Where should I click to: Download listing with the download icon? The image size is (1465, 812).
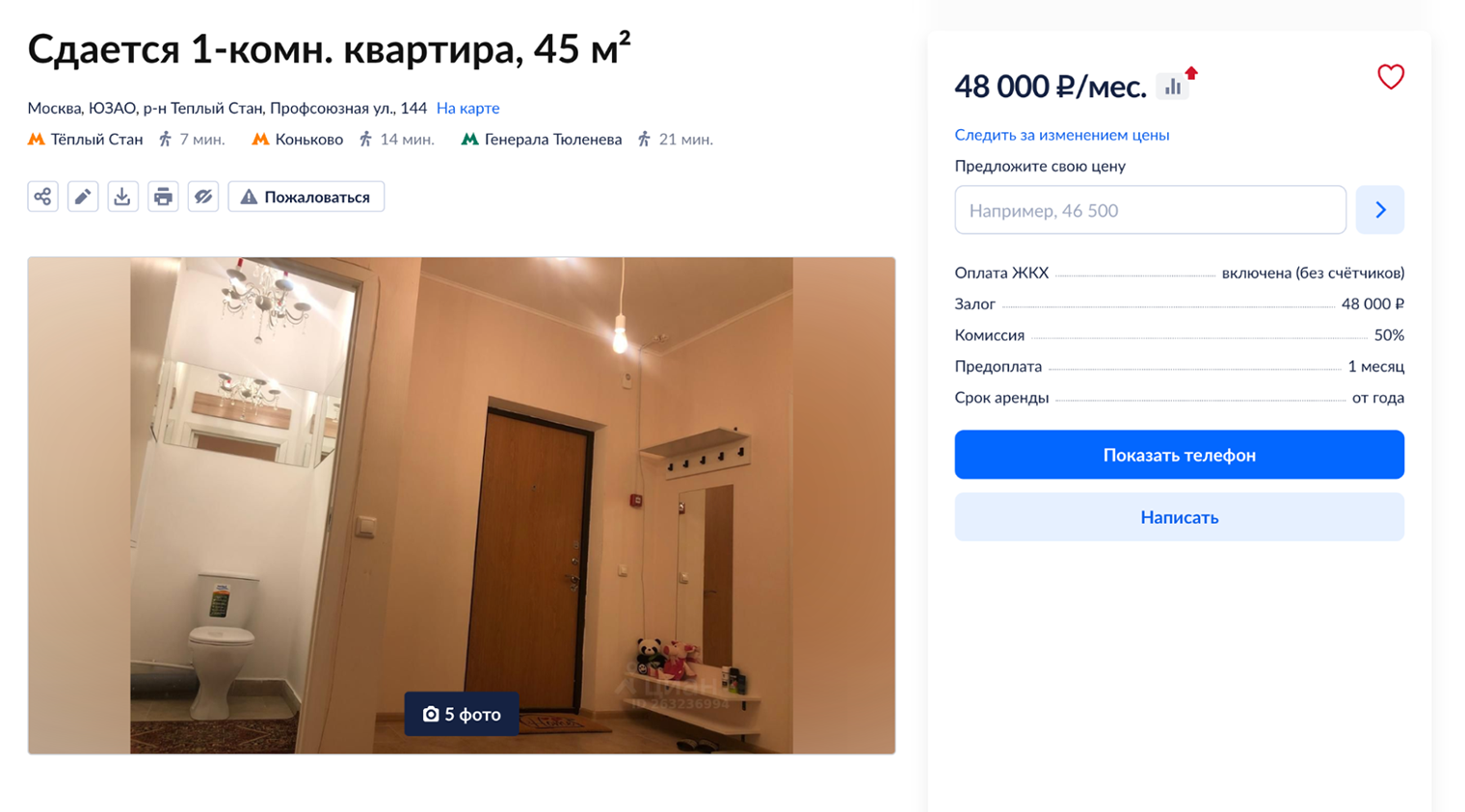pyautogui.click(x=122, y=196)
